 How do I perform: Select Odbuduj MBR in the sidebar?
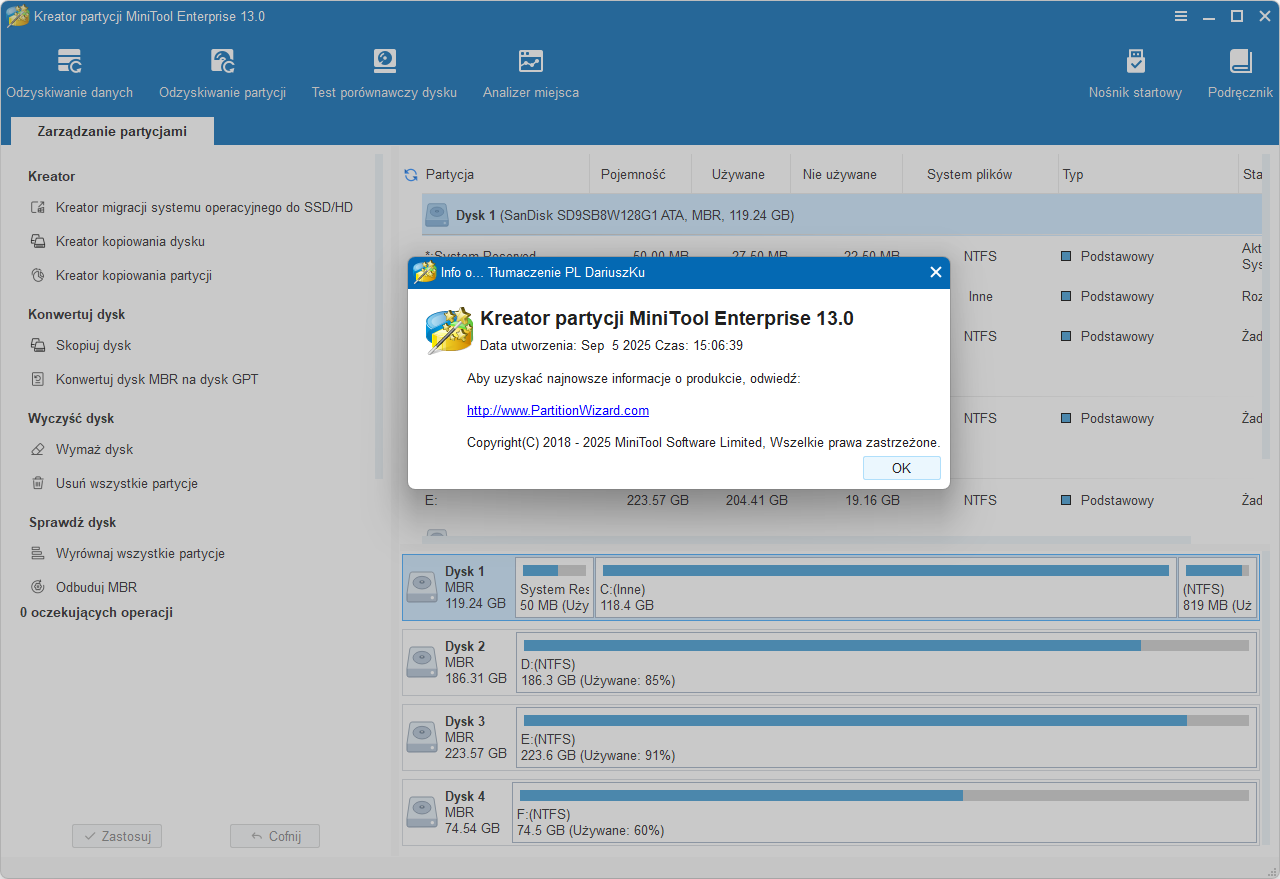pos(84,588)
